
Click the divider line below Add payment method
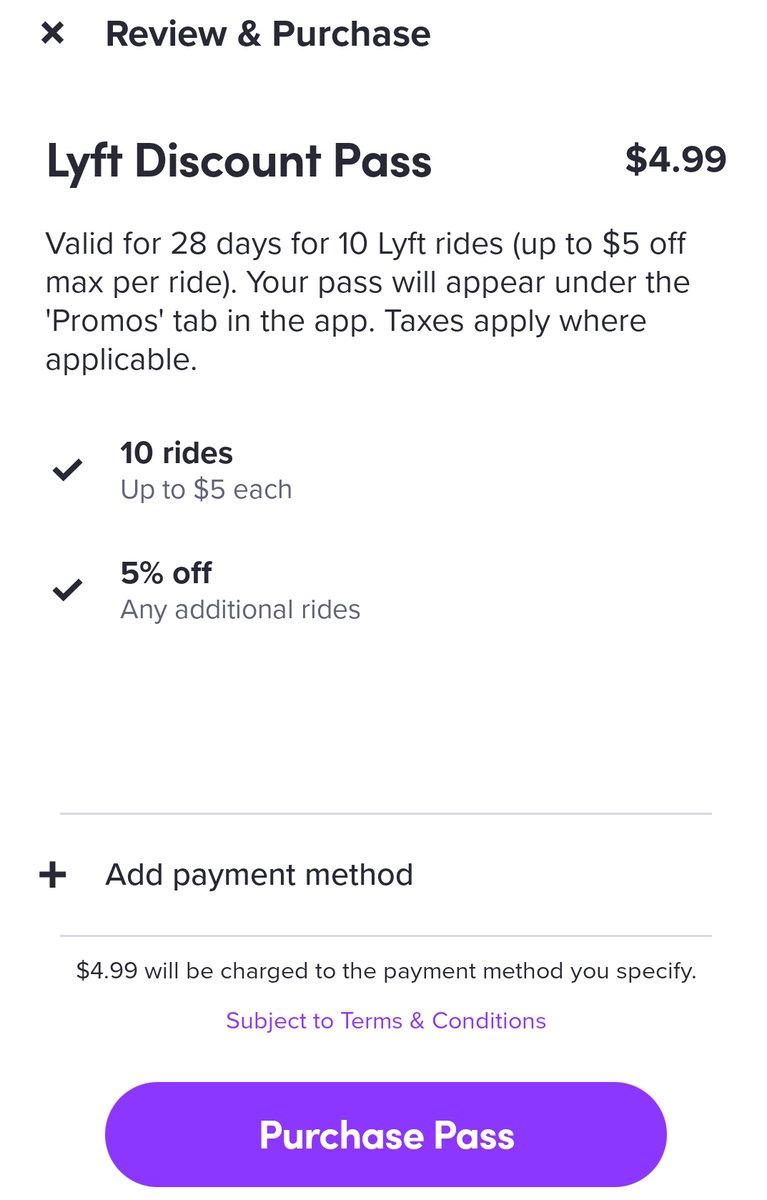tap(386, 936)
